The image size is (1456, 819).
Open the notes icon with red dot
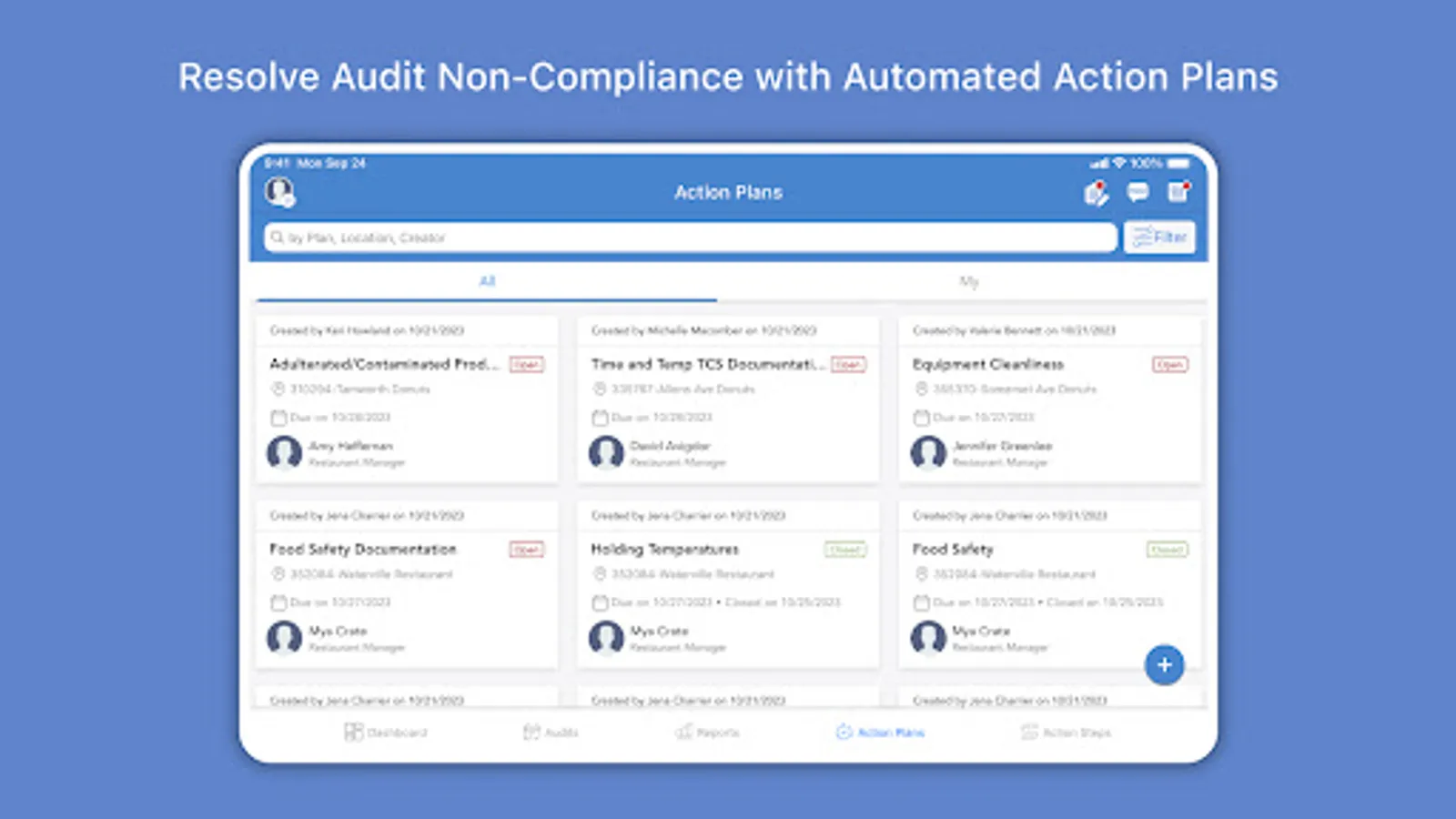click(x=1179, y=192)
